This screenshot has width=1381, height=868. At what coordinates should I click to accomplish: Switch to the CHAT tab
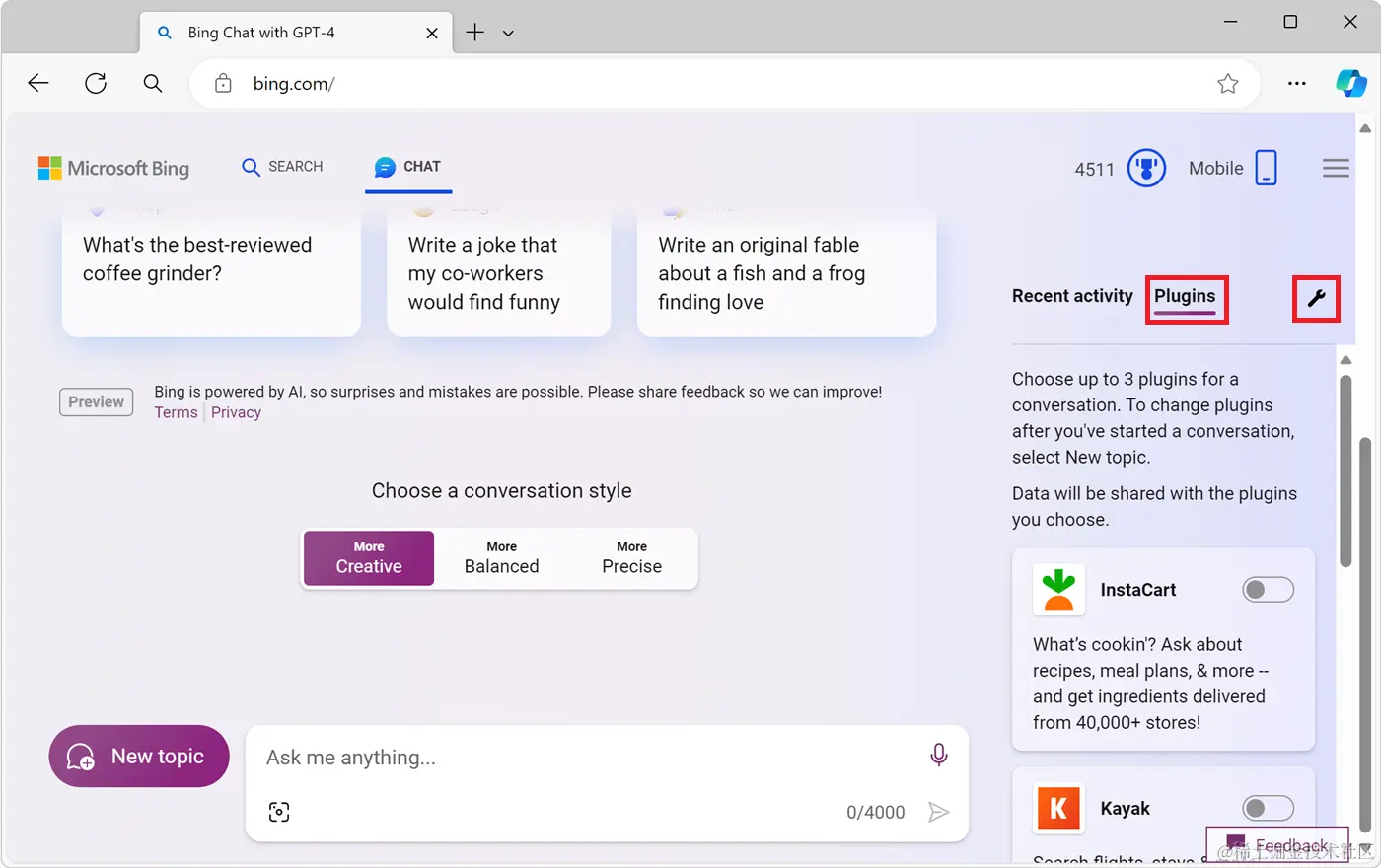point(408,167)
